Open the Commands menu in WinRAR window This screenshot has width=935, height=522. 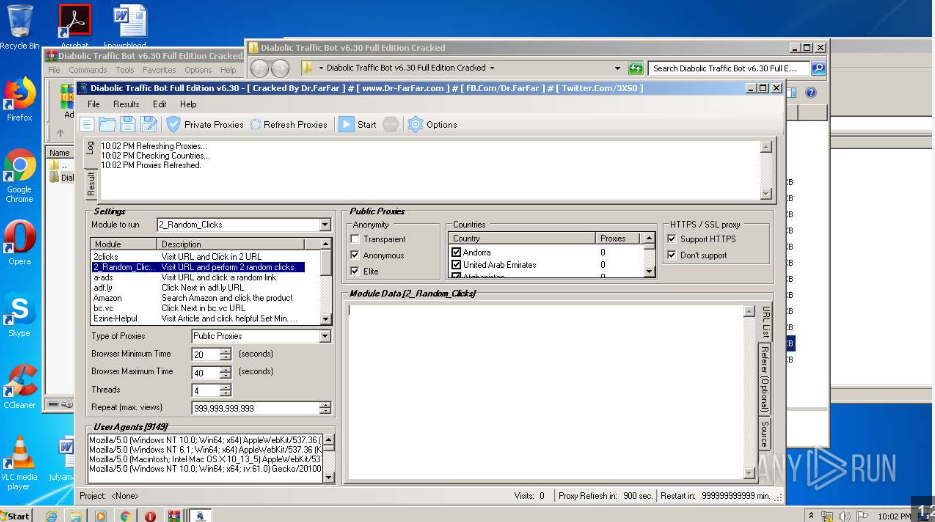tap(87, 70)
